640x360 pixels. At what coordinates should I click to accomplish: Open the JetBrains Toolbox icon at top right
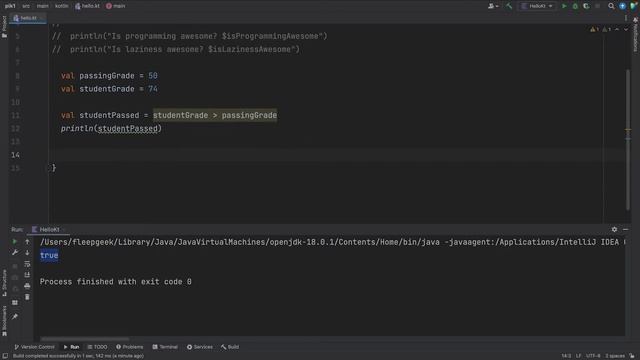(633, 6)
